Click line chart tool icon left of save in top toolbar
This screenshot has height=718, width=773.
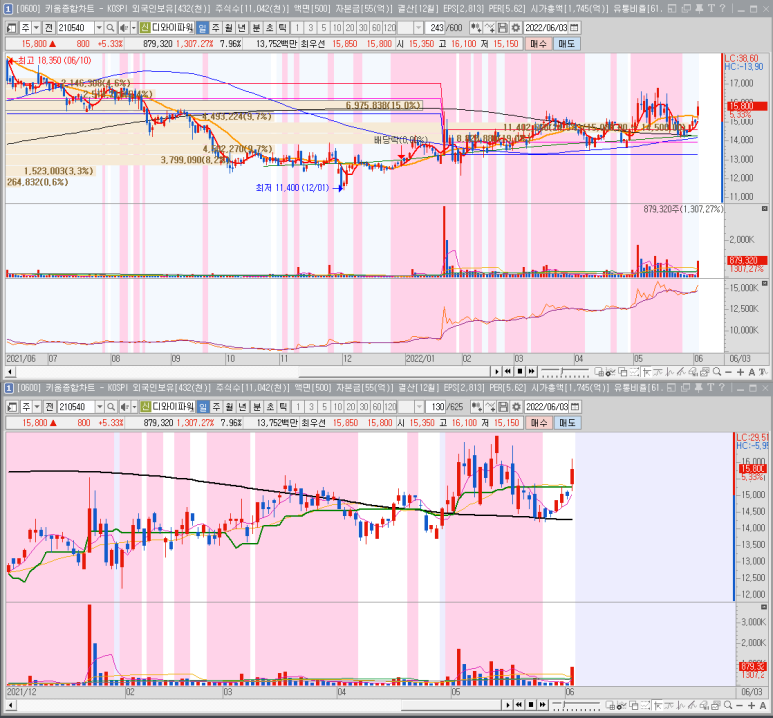pos(489,28)
